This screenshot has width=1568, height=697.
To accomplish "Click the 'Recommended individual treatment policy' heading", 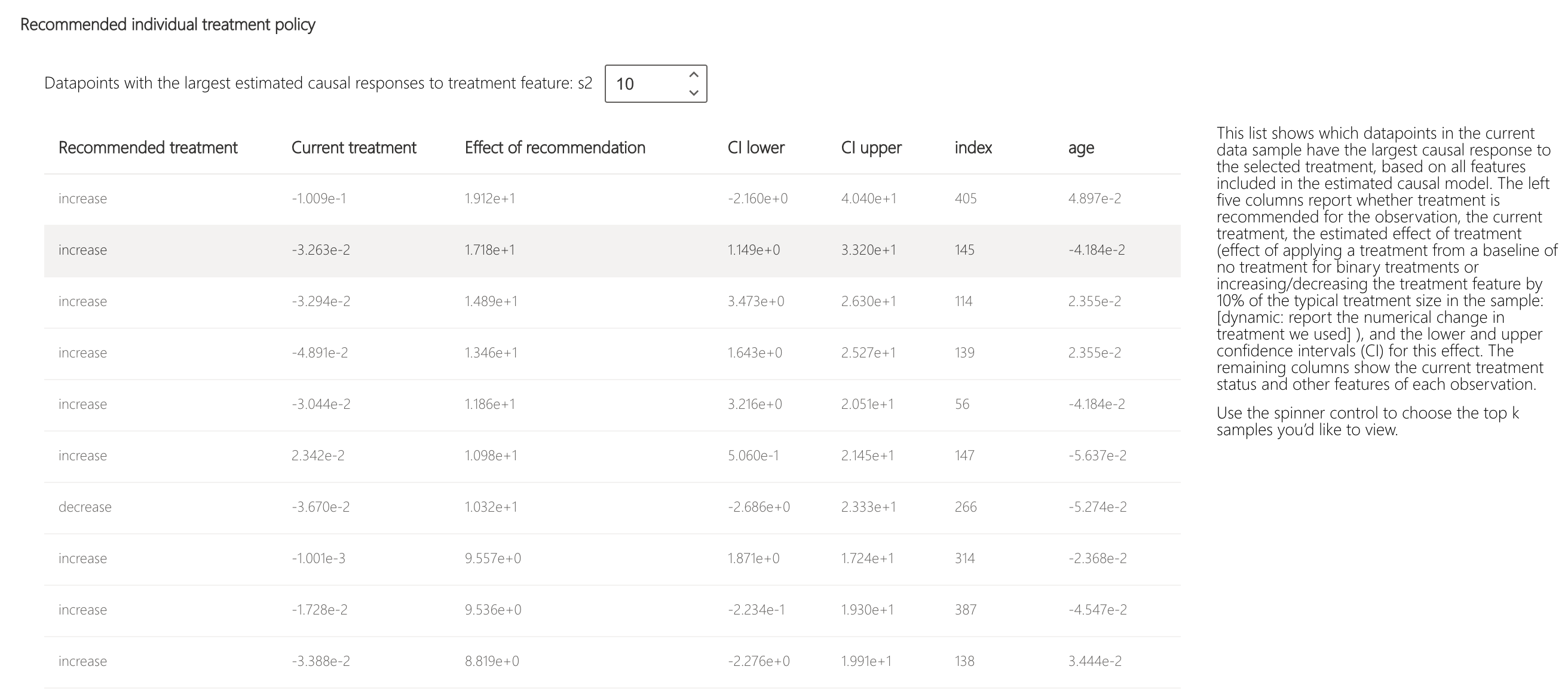I will click(168, 25).
